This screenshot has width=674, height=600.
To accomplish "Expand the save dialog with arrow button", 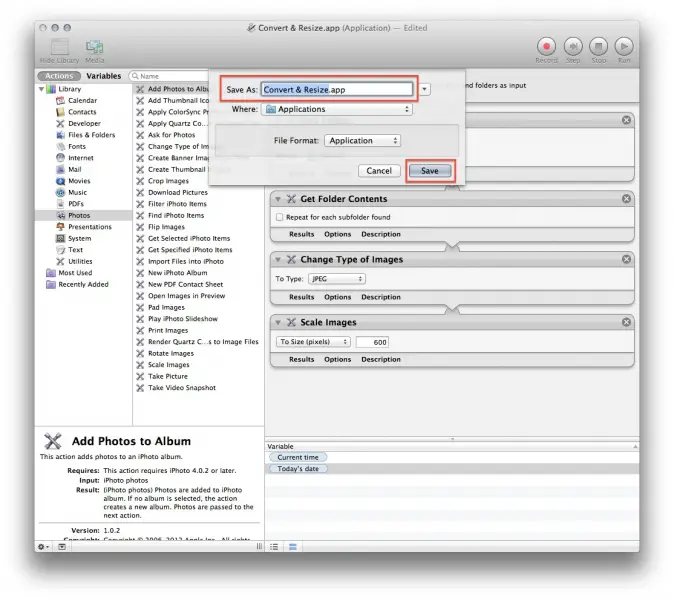I will click(424, 89).
